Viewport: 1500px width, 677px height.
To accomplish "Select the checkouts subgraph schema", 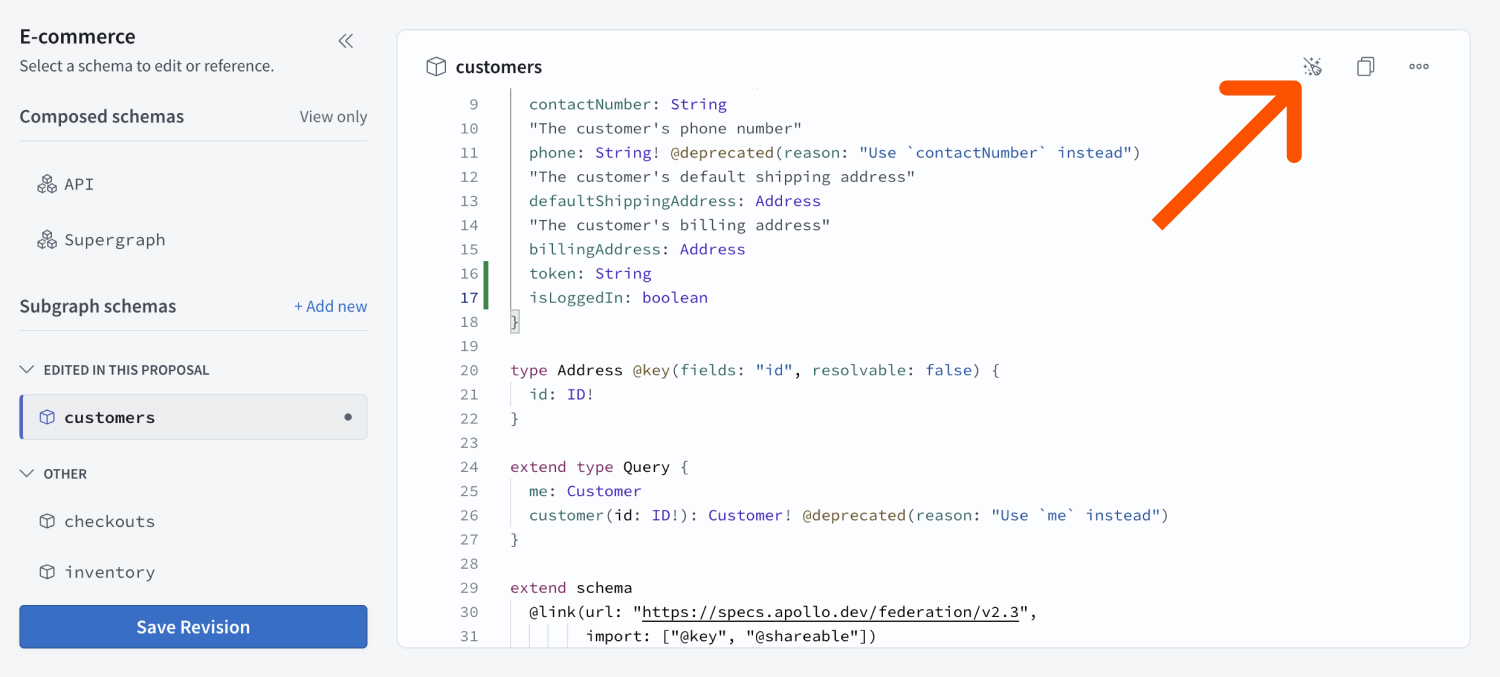I will pyautogui.click(x=108, y=521).
